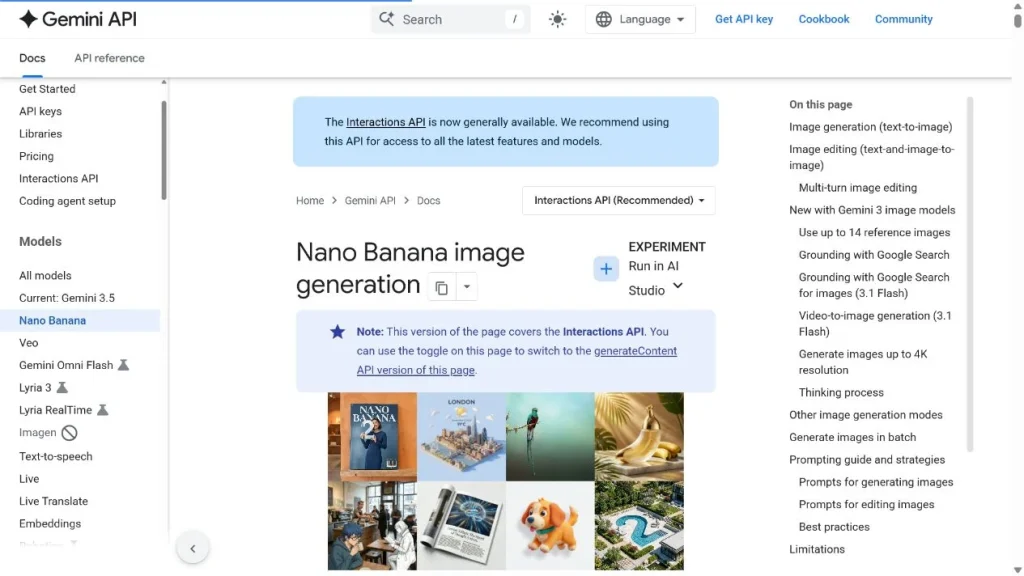
Task: Click the pool aerial view thumbnail
Action: (639, 526)
